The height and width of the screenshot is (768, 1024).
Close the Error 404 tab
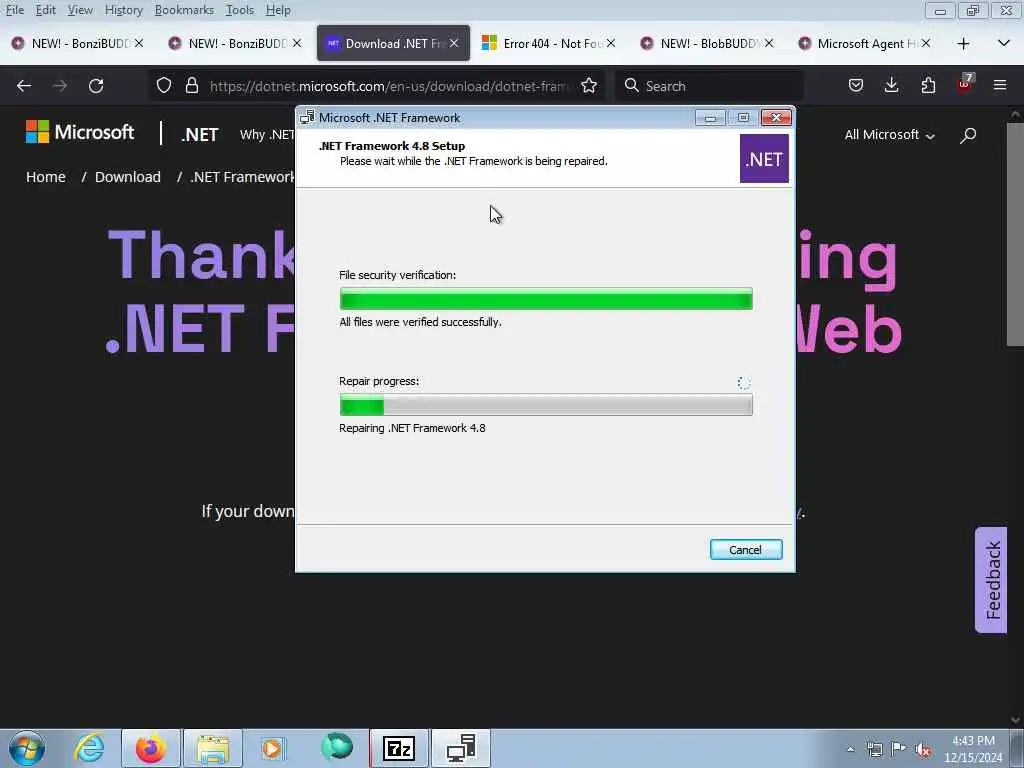tap(611, 43)
